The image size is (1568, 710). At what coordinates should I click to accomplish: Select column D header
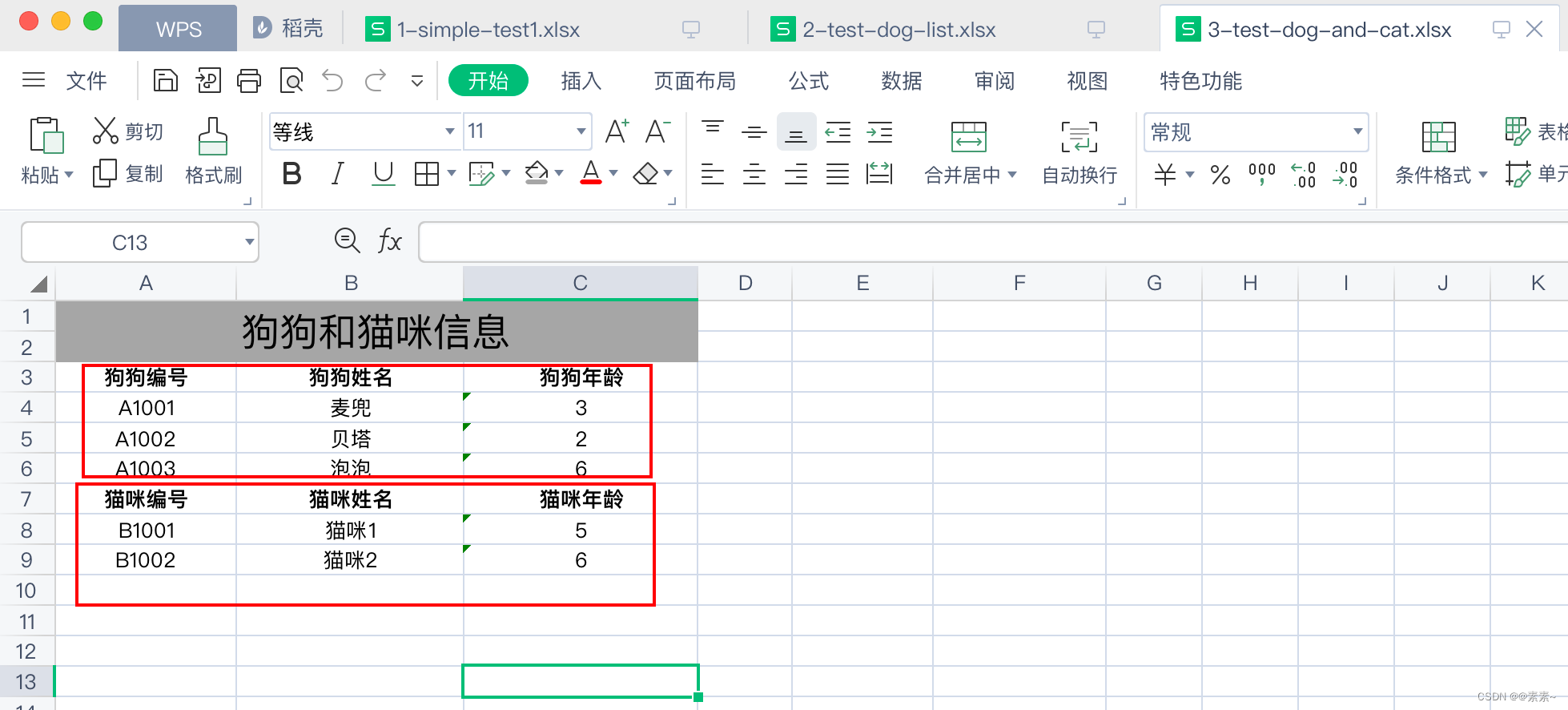746,283
